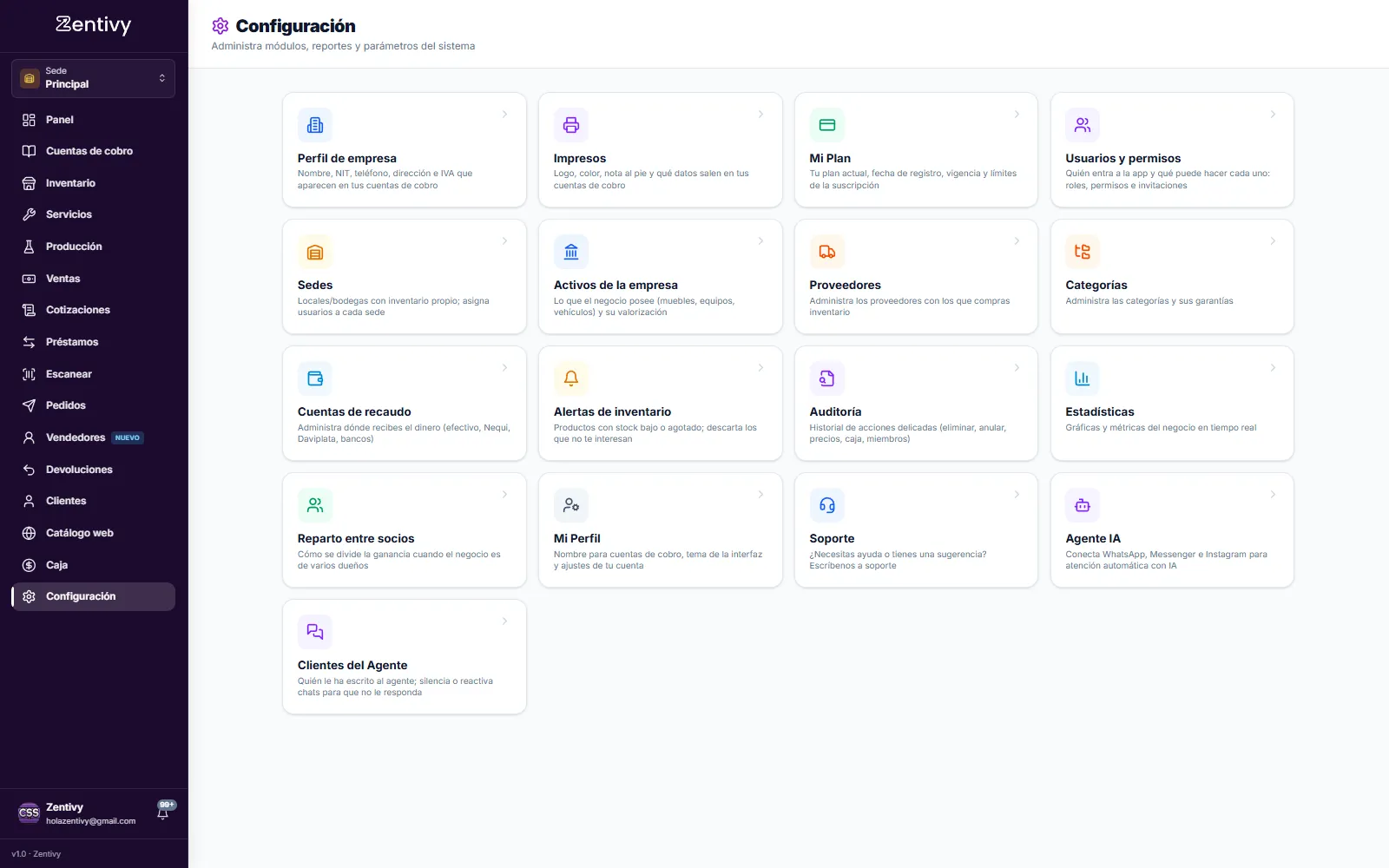
Task: Click the chevron arrow on Clientes del Agente card
Action: (x=504, y=621)
